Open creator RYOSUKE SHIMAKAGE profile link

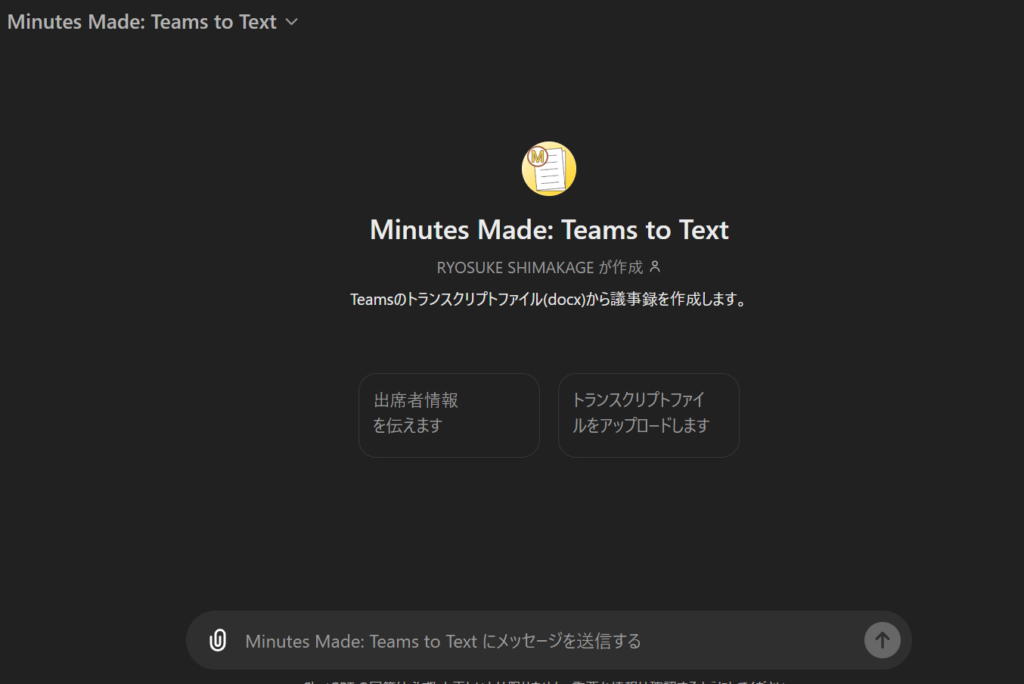(515, 267)
